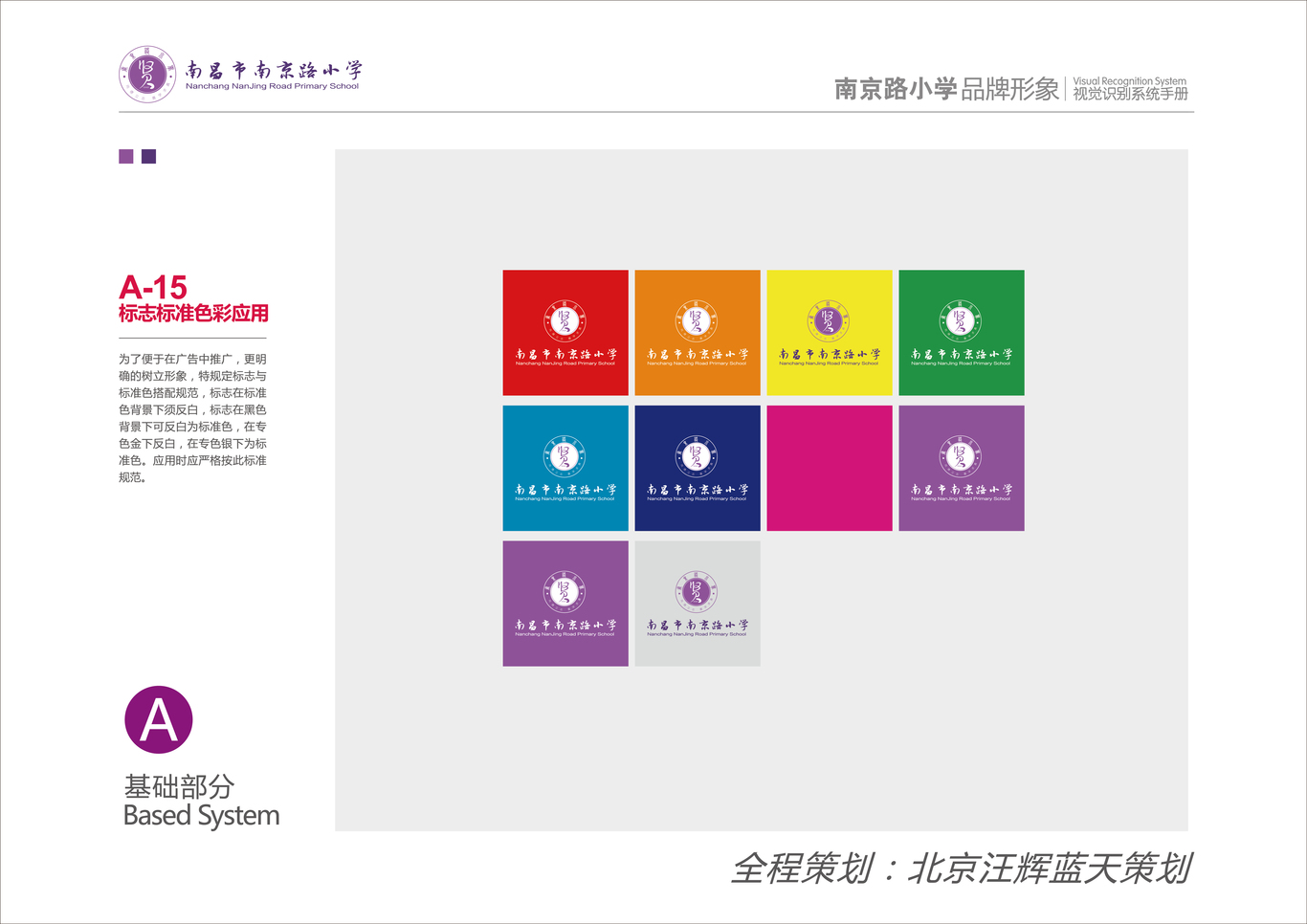Viewport: 1307px width, 924px height.
Task: Click the 基础部分 section label
Action: [179, 787]
